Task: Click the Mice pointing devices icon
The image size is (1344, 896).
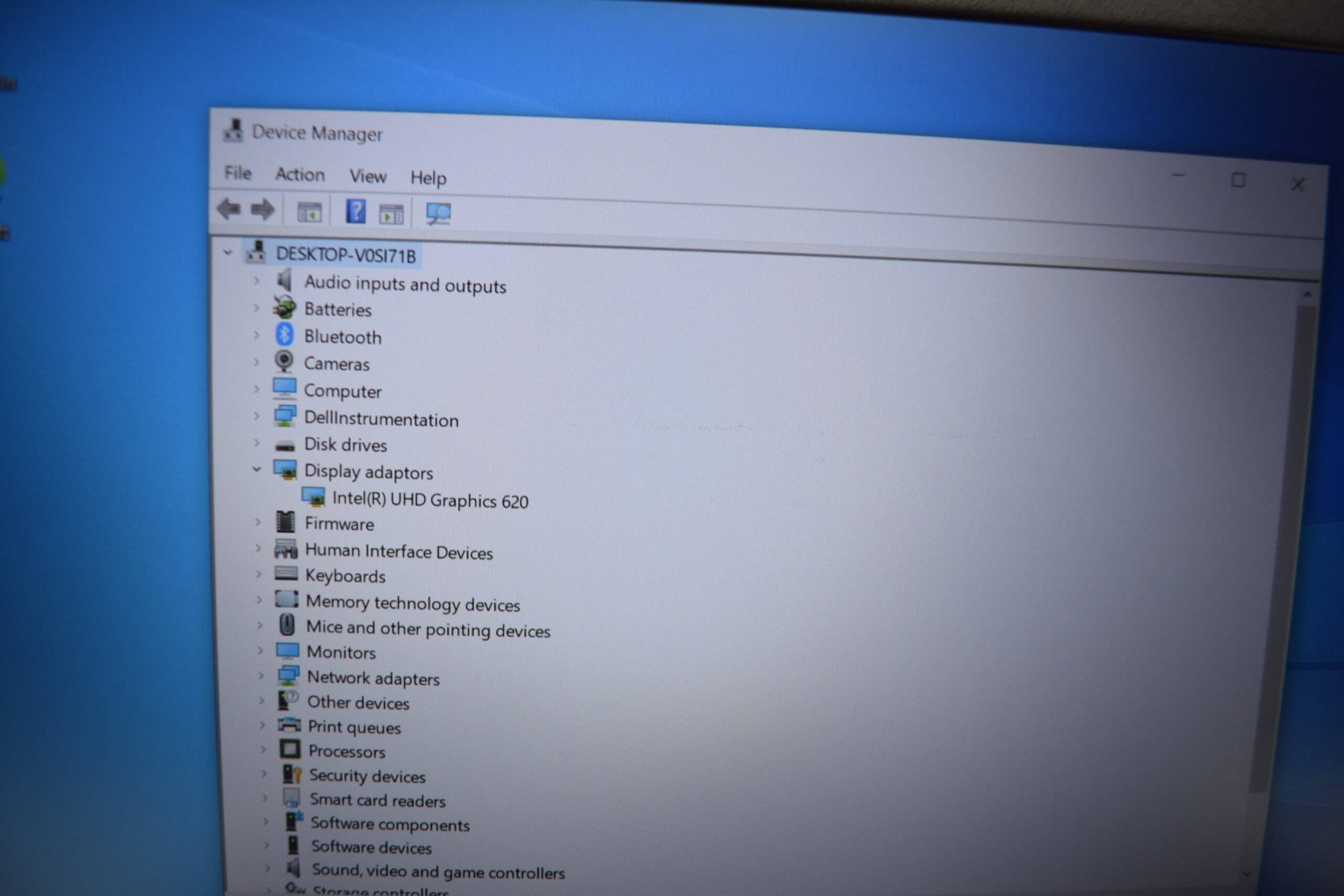Action: 287,625
